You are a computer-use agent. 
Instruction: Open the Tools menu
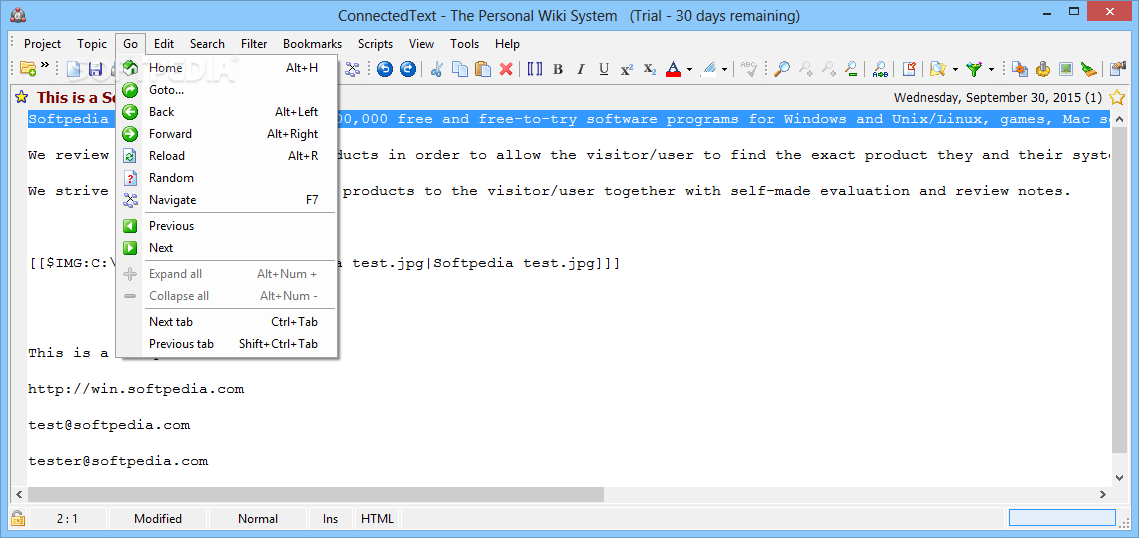coord(464,44)
